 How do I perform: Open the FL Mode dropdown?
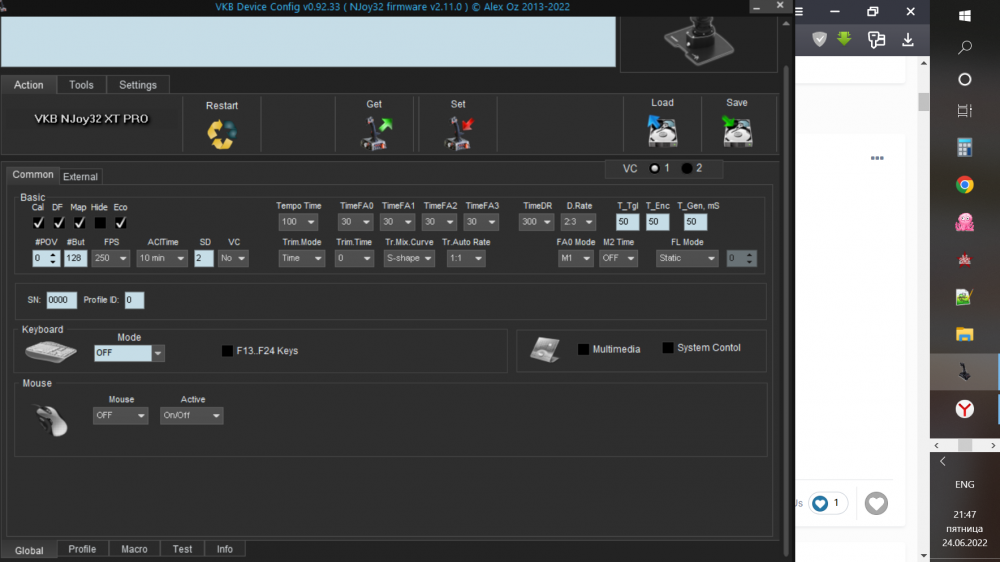point(687,258)
